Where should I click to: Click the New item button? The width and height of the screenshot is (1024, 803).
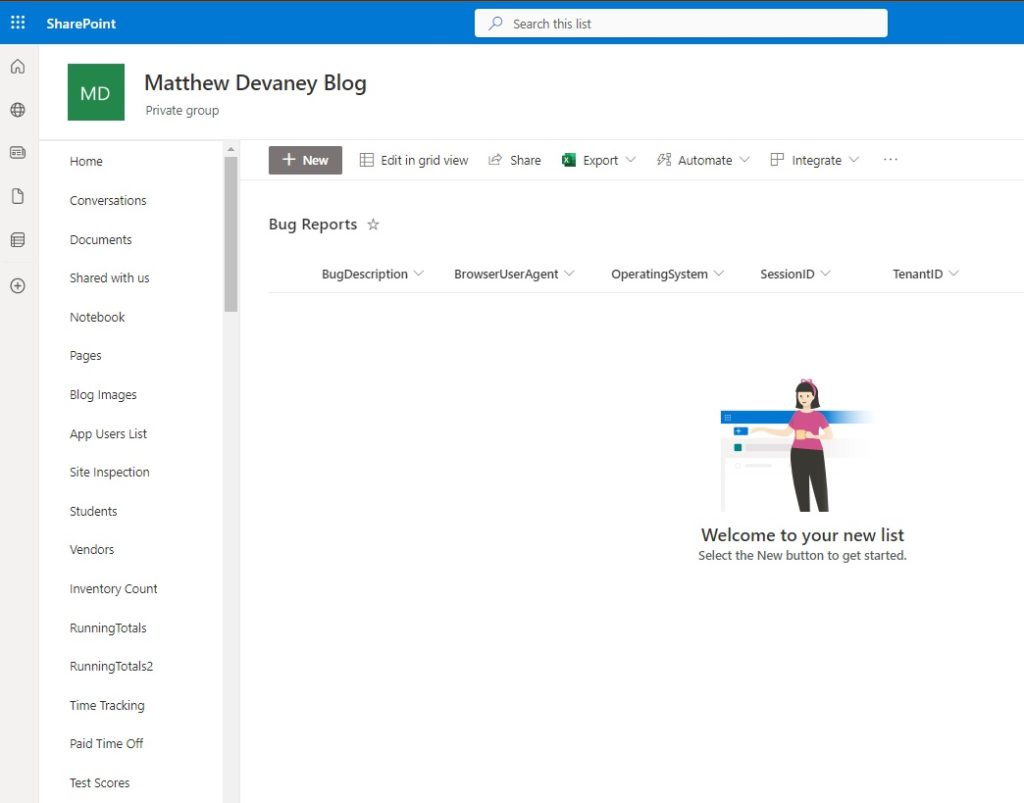[x=306, y=160]
